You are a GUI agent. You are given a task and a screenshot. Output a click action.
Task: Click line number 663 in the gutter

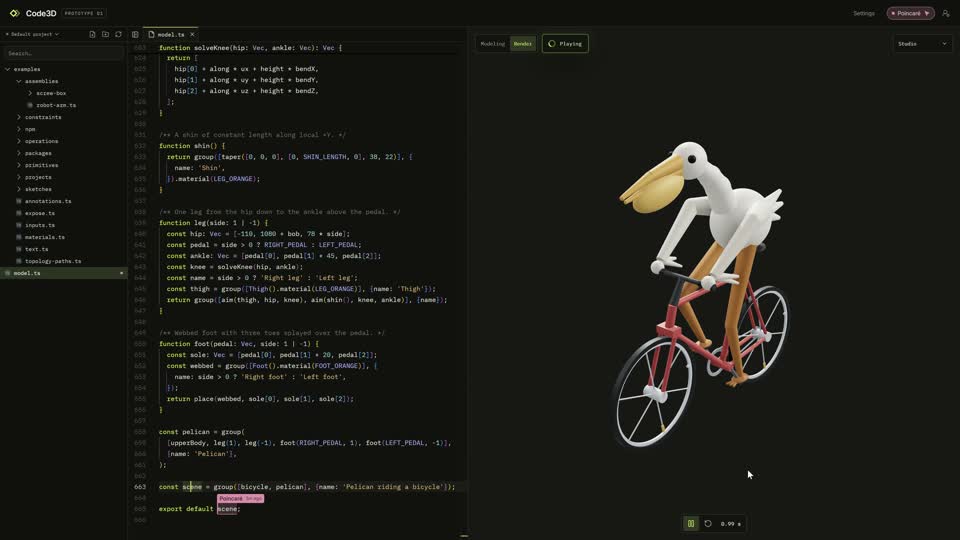point(140,487)
